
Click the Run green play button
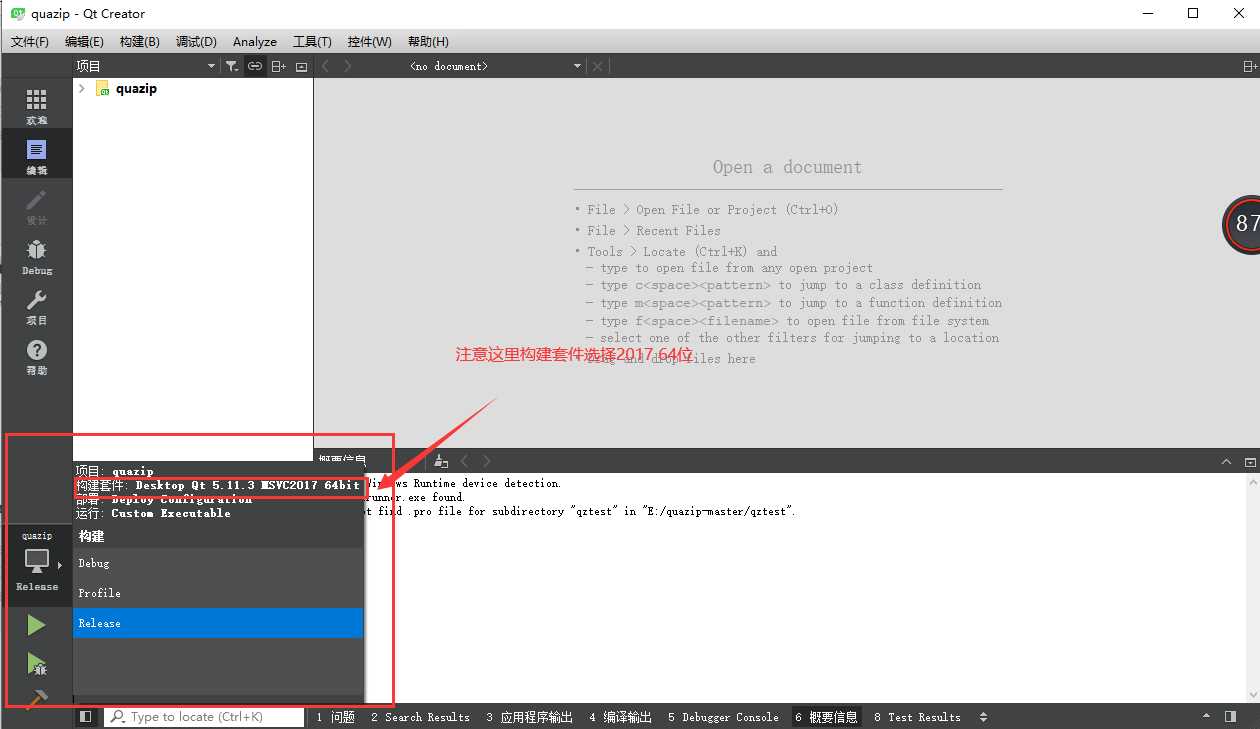pos(36,625)
